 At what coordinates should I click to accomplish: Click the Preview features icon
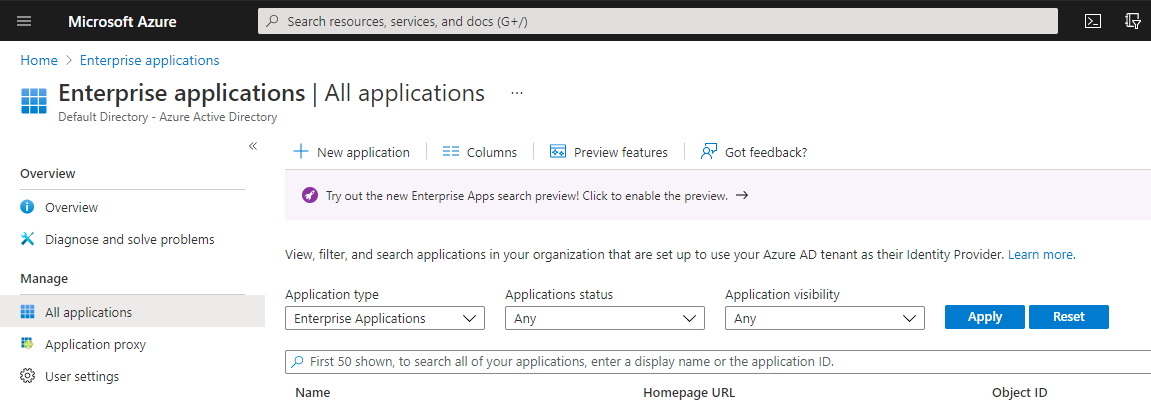(558, 152)
